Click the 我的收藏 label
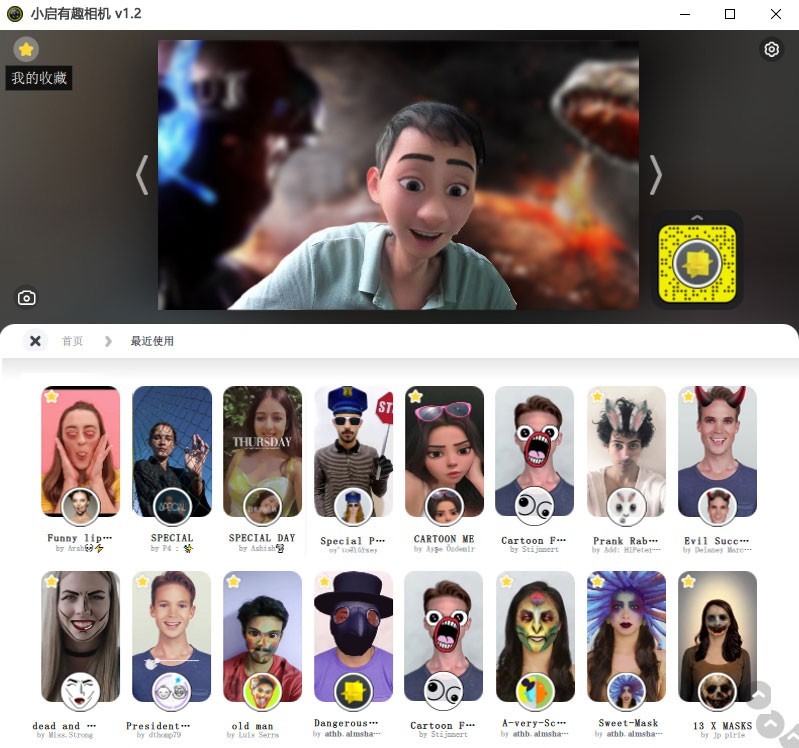 pyautogui.click(x=39, y=78)
